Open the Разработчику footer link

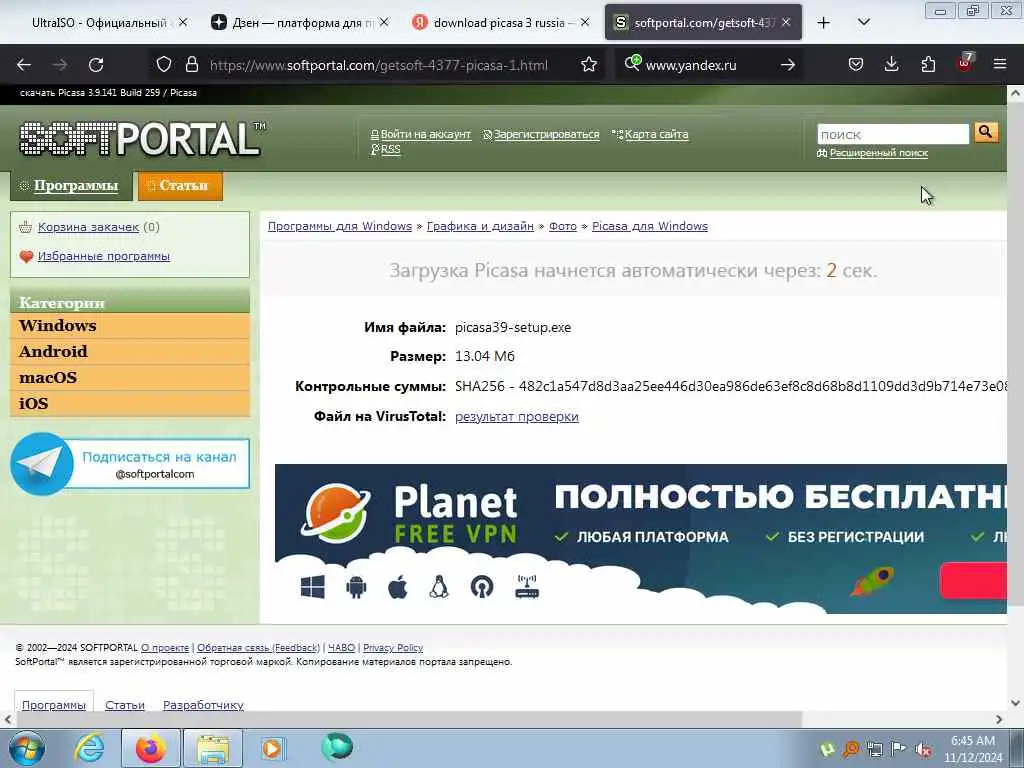pyautogui.click(x=203, y=705)
